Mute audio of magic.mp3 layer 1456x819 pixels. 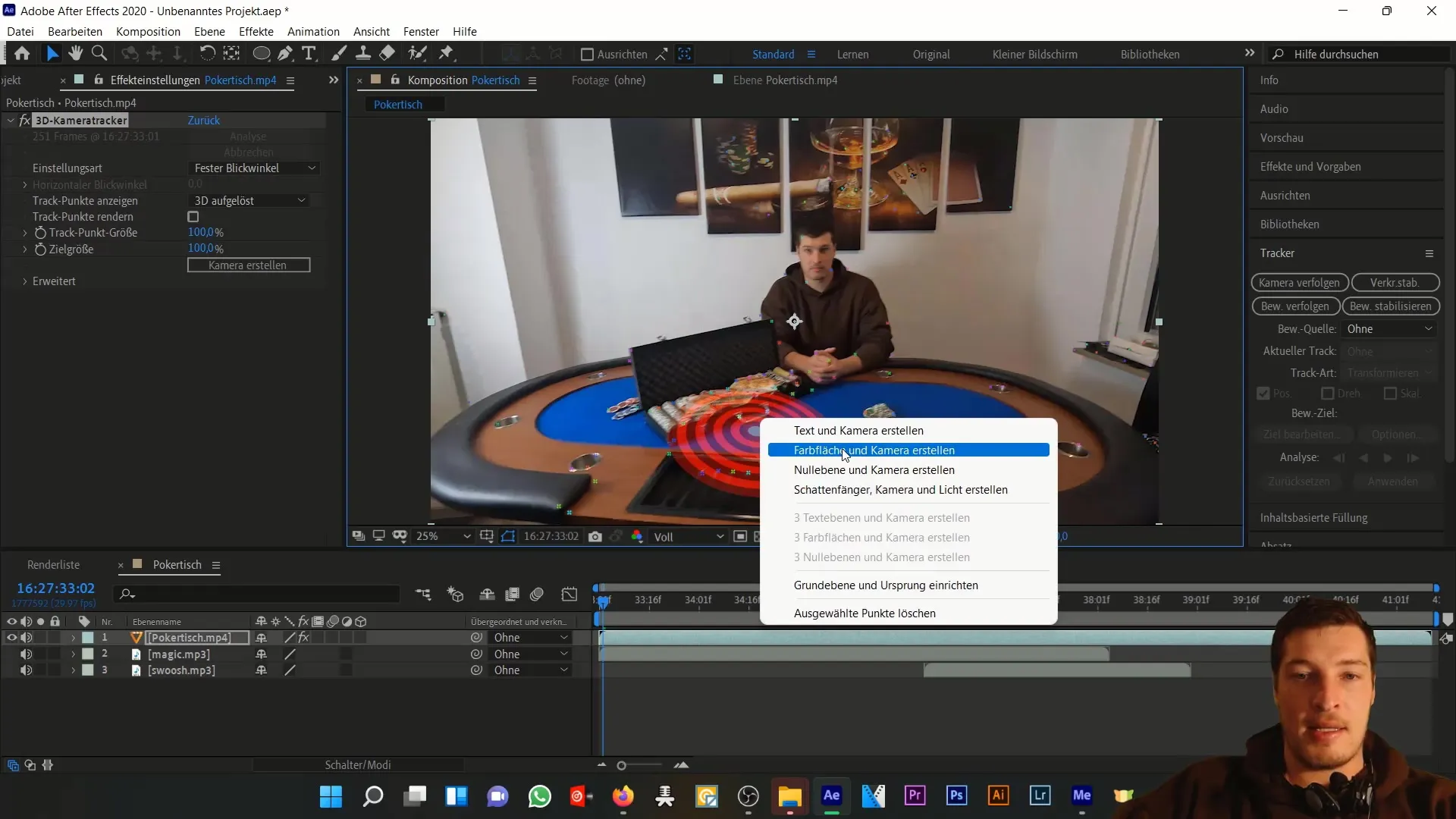27,654
